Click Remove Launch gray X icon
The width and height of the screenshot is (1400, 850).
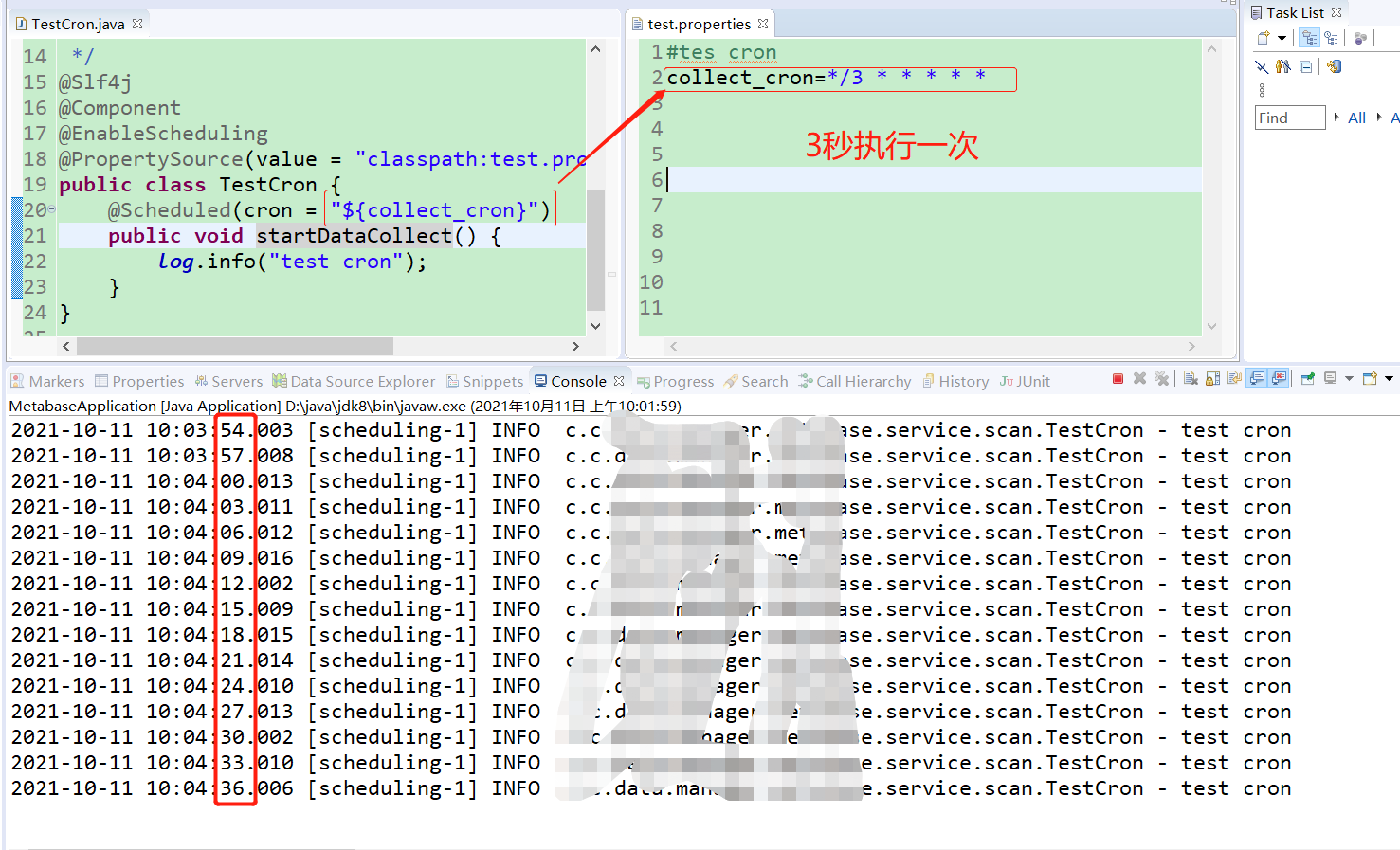pyautogui.click(x=1139, y=378)
